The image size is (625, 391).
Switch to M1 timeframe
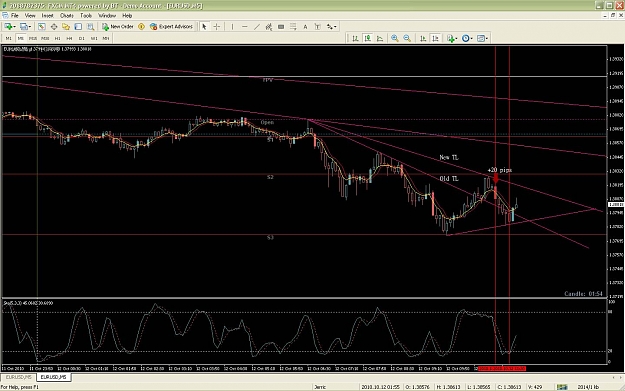(x=8, y=38)
